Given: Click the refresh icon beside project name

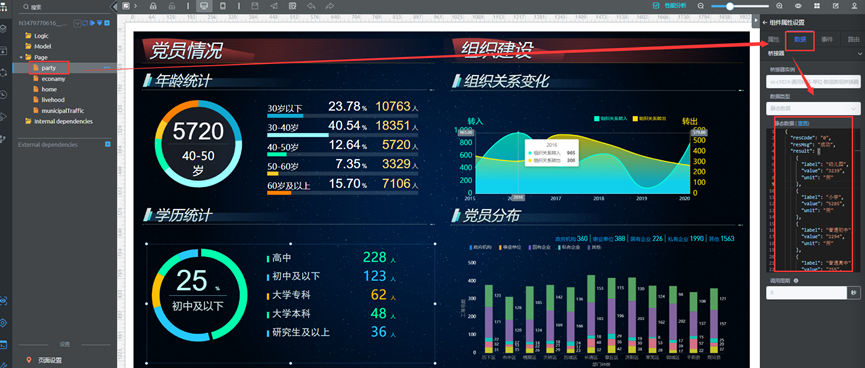Looking at the screenshot, I should click(x=85, y=23).
